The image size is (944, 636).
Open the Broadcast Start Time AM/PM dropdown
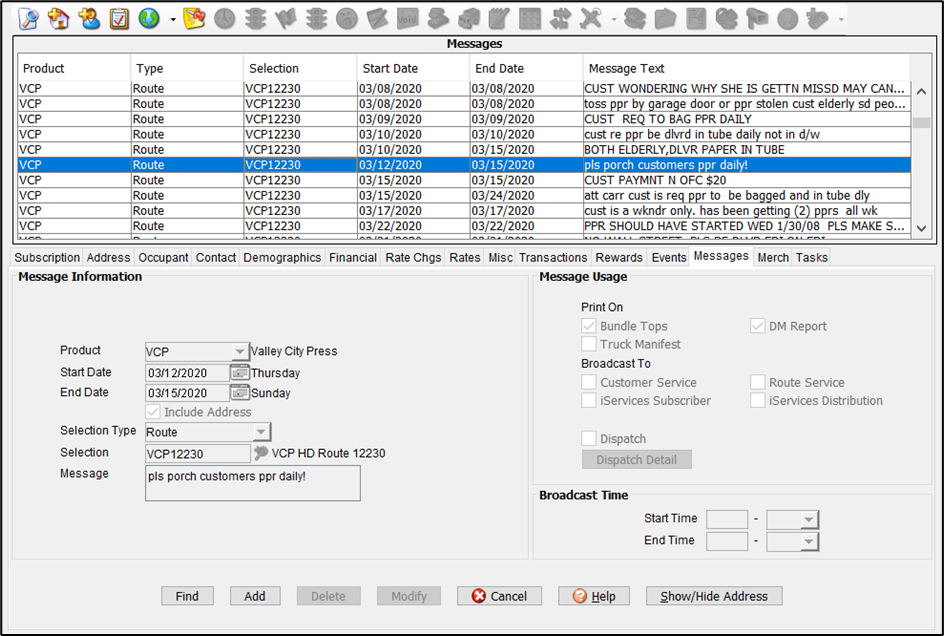click(x=808, y=519)
